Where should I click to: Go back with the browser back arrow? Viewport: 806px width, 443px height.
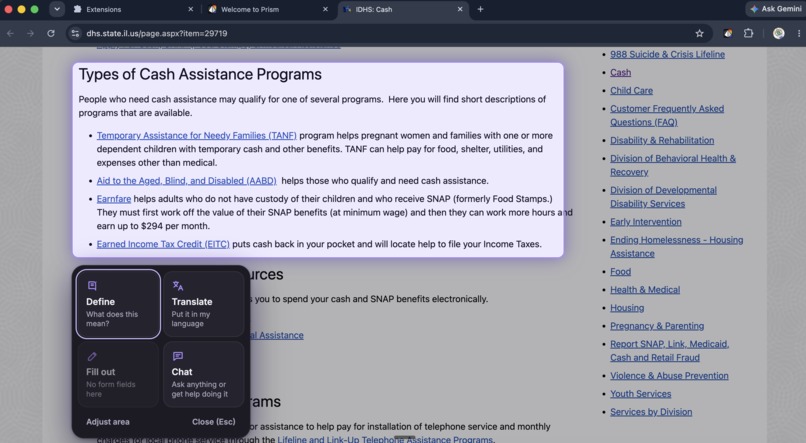tap(10, 33)
